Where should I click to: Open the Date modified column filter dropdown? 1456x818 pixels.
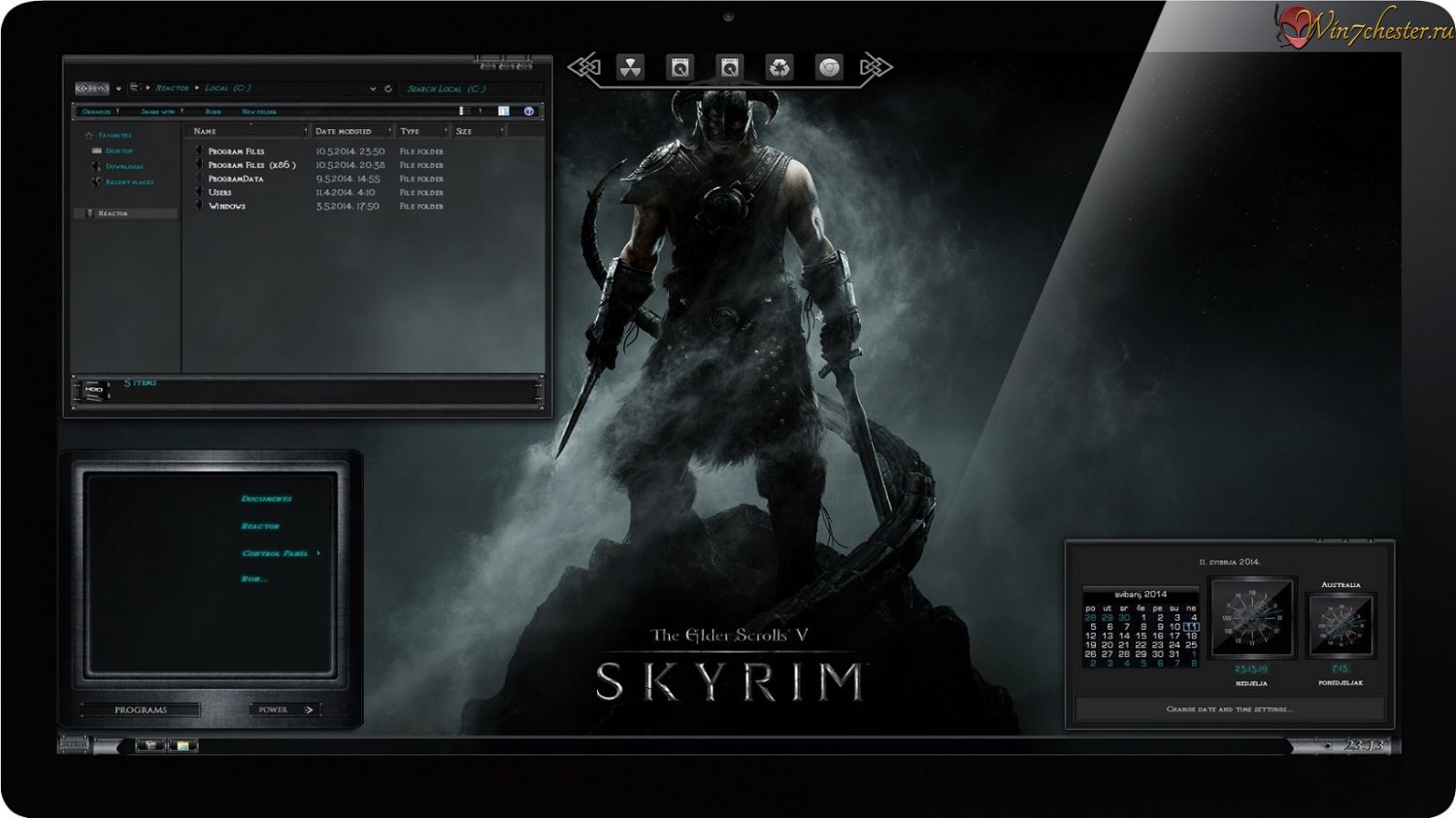390,131
